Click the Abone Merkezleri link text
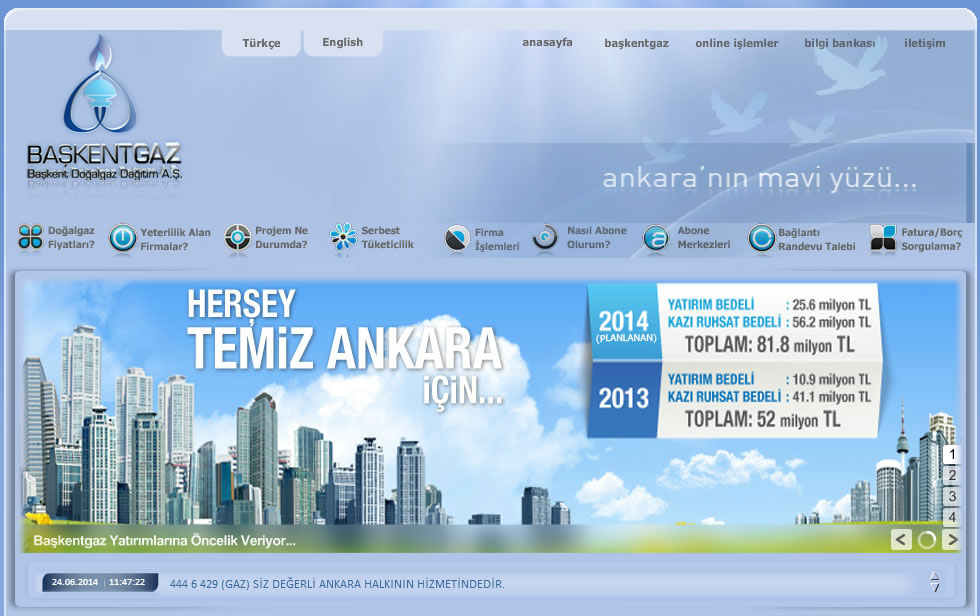This screenshot has height=616, width=980. 704,237
